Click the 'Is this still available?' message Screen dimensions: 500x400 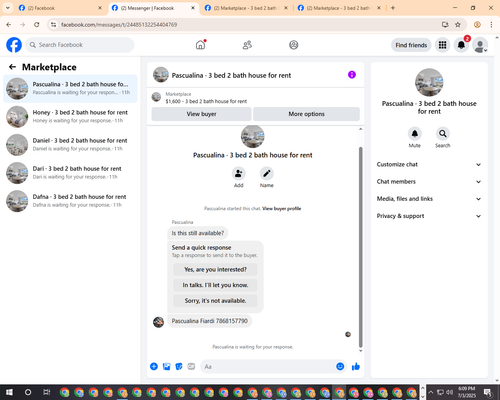198,233
